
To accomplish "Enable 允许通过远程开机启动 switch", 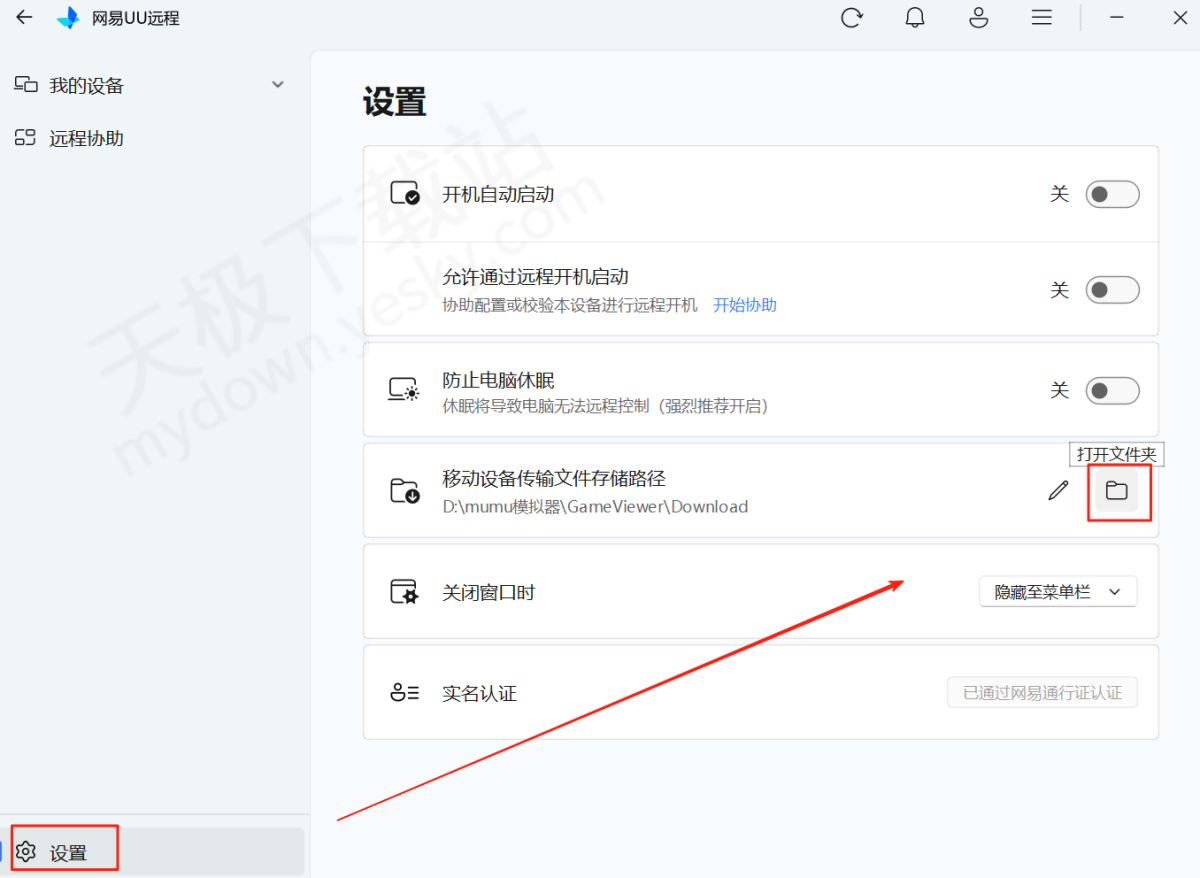I will coord(1112,290).
